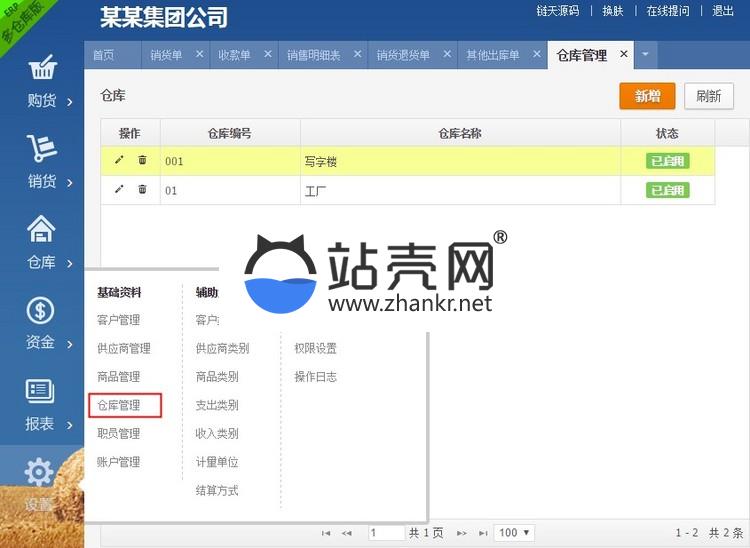Open the 100 rows-per-page dropdown

514,533
